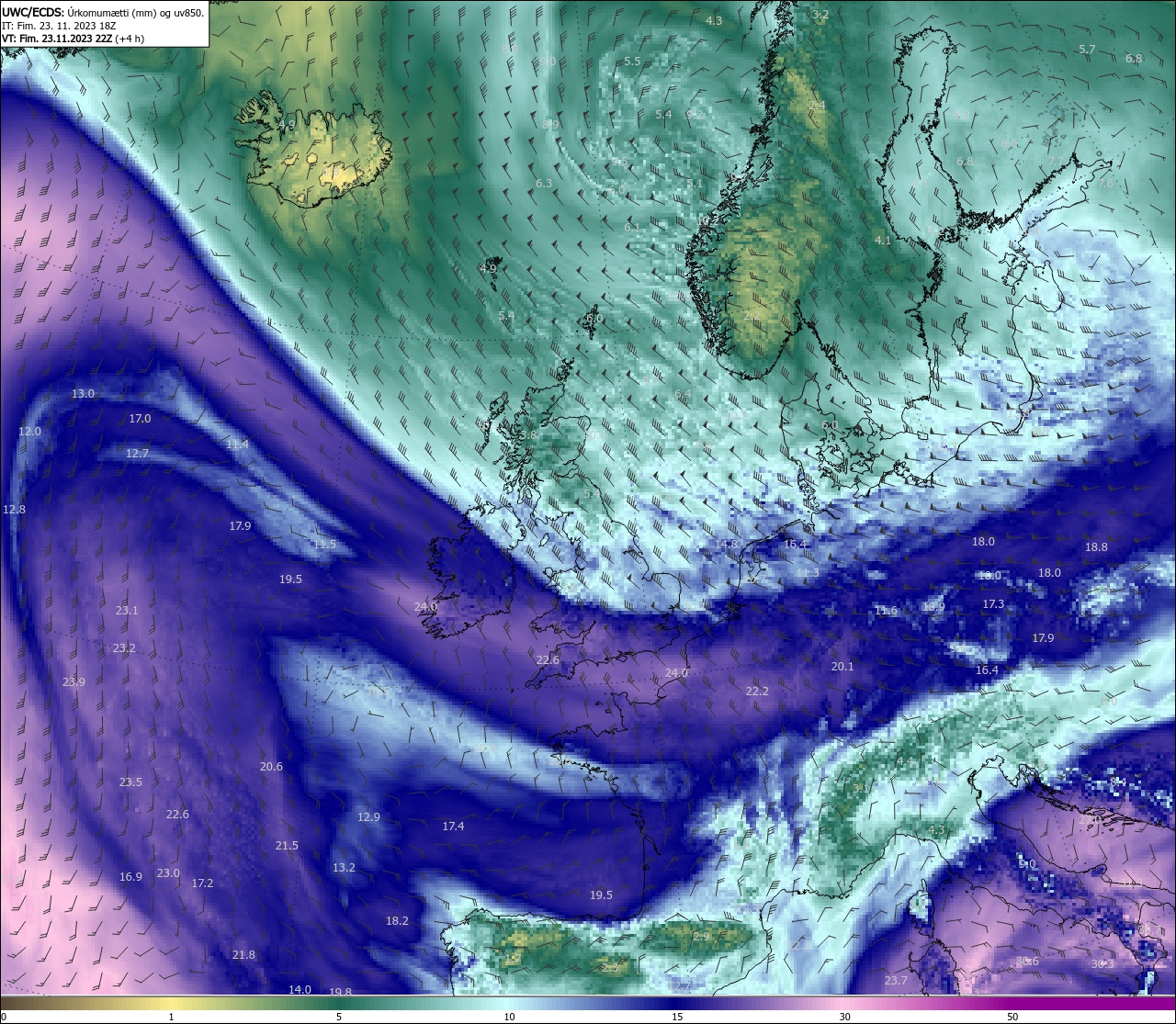
Task: Click the 16.9 value label
Action: (x=130, y=877)
